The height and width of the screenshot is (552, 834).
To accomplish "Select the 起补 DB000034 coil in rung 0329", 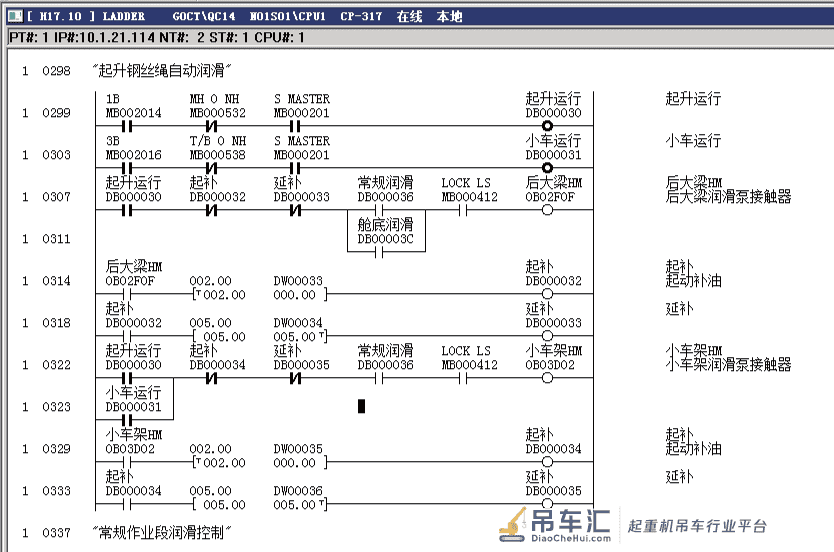I will (x=547, y=462).
